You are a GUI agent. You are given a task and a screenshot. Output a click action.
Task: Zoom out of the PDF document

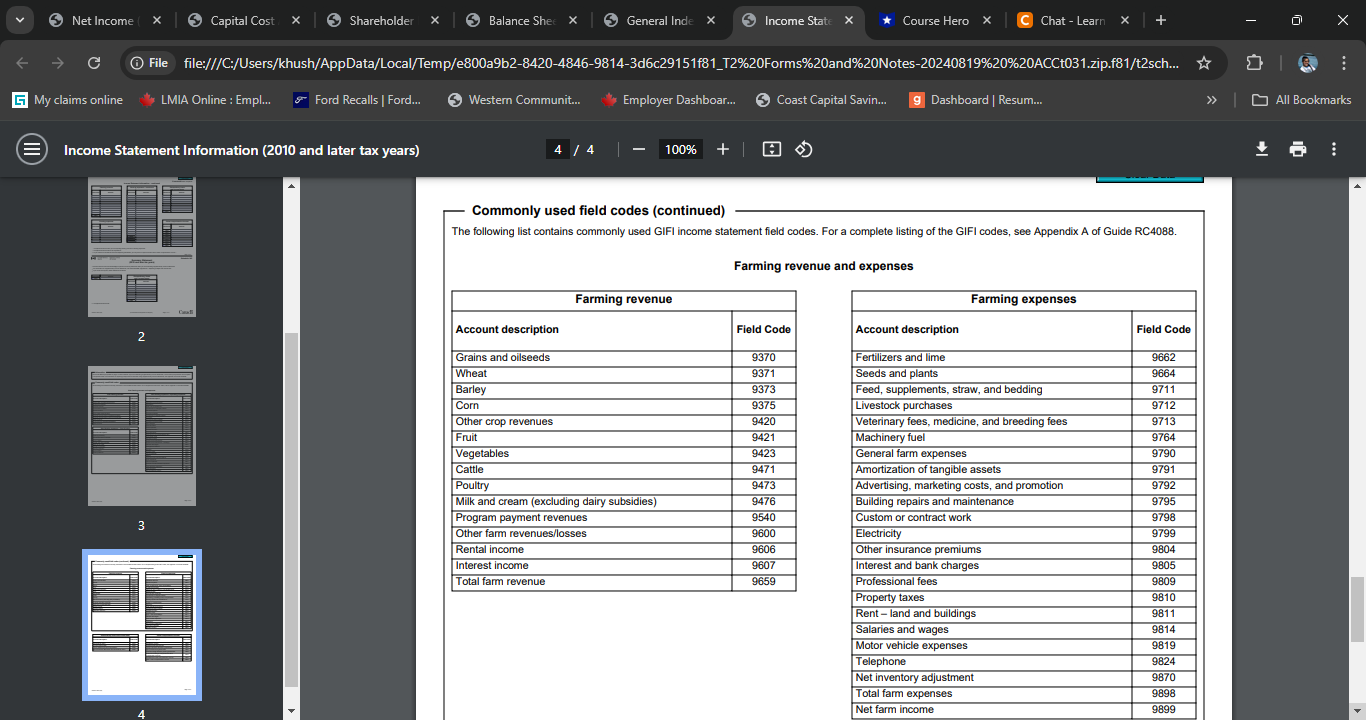[x=638, y=149]
